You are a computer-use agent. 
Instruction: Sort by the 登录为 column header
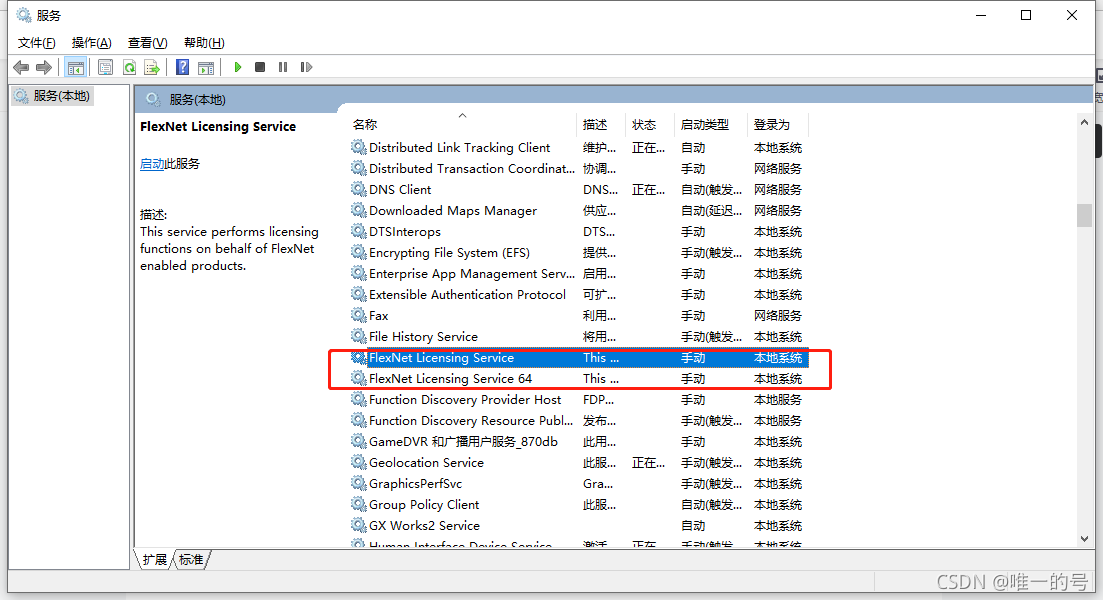(778, 125)
